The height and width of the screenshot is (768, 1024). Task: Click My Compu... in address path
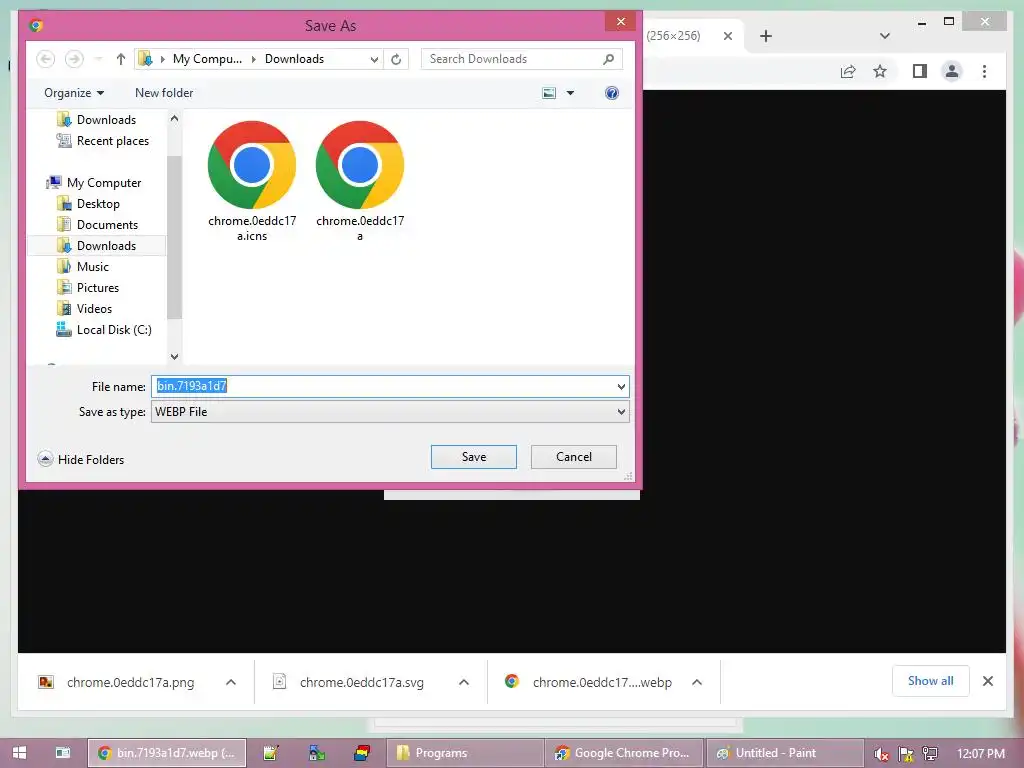[207, 59]
